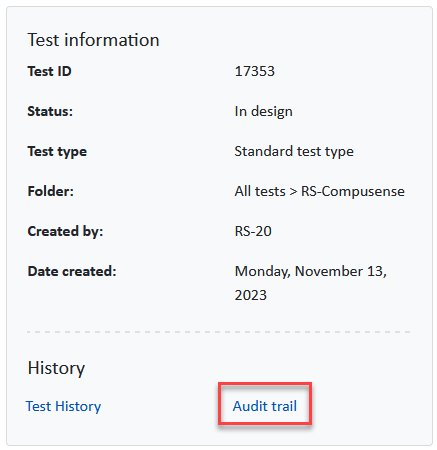Screen dimensions: 437x450
Task: Click the 'Folder:' field label
Action: point(51,191)
